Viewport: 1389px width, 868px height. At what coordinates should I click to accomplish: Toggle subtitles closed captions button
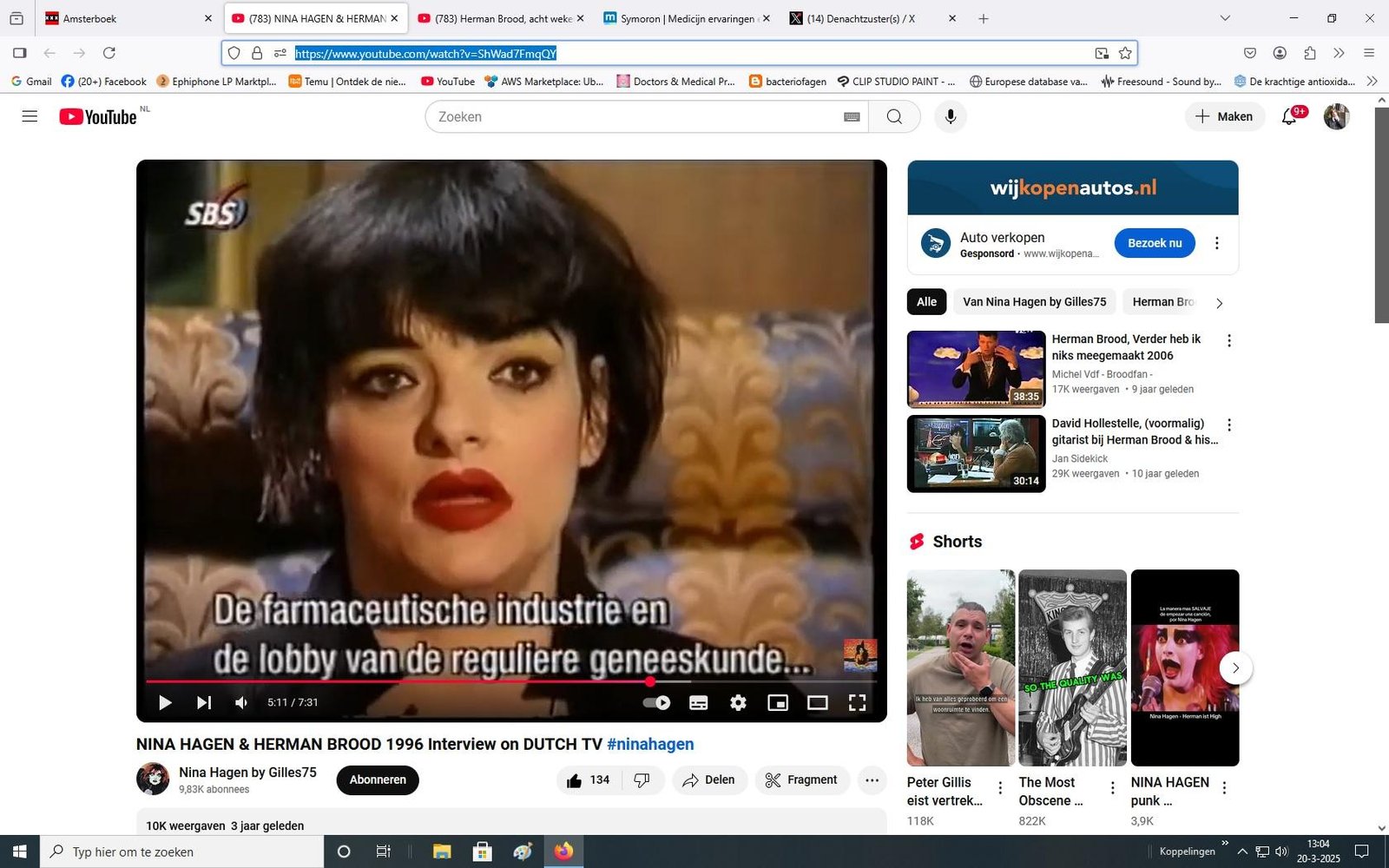pyautogui.click(x=698, y=702)
